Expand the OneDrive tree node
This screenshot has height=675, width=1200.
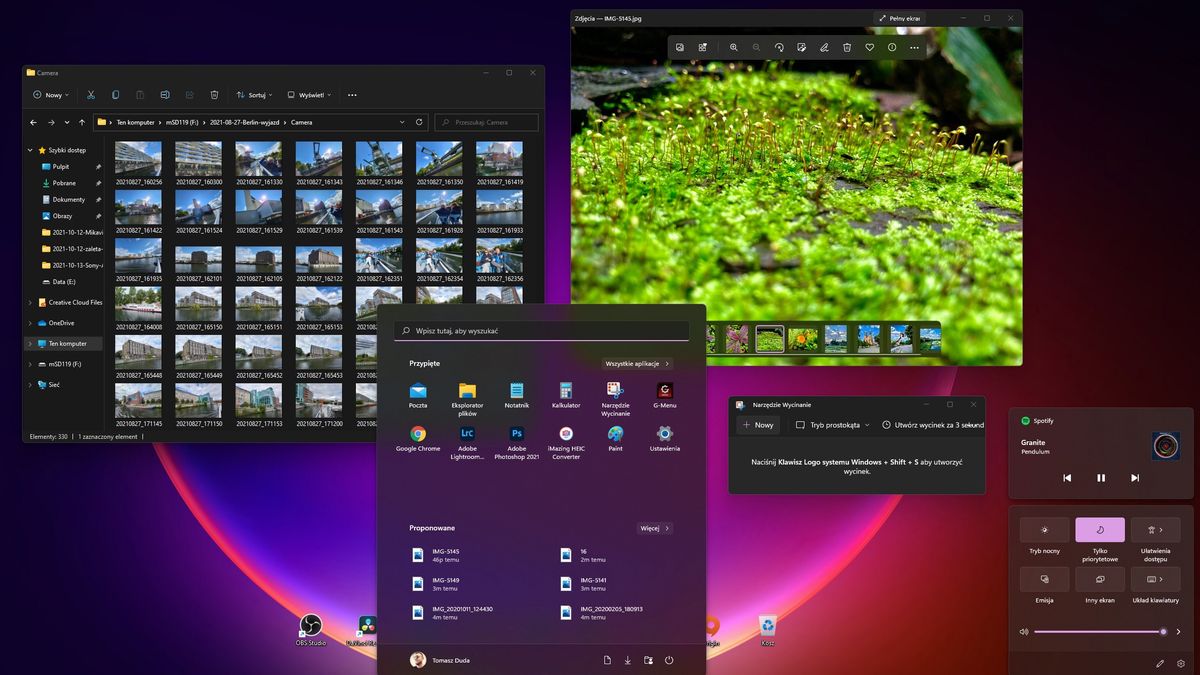click(29, 323)
